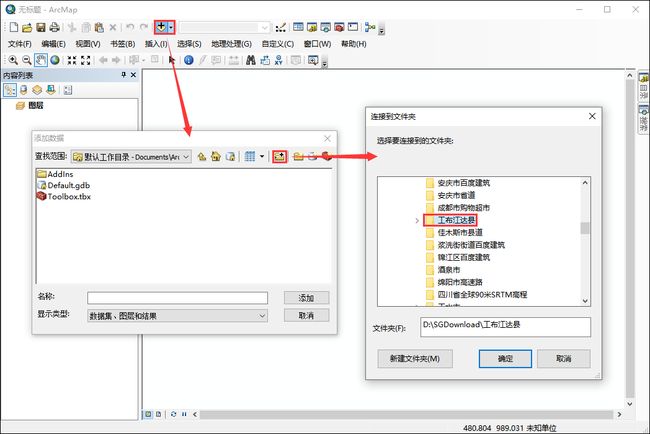
Task: Open the view style dropdown arrow
Action: (x=262, y=156)
